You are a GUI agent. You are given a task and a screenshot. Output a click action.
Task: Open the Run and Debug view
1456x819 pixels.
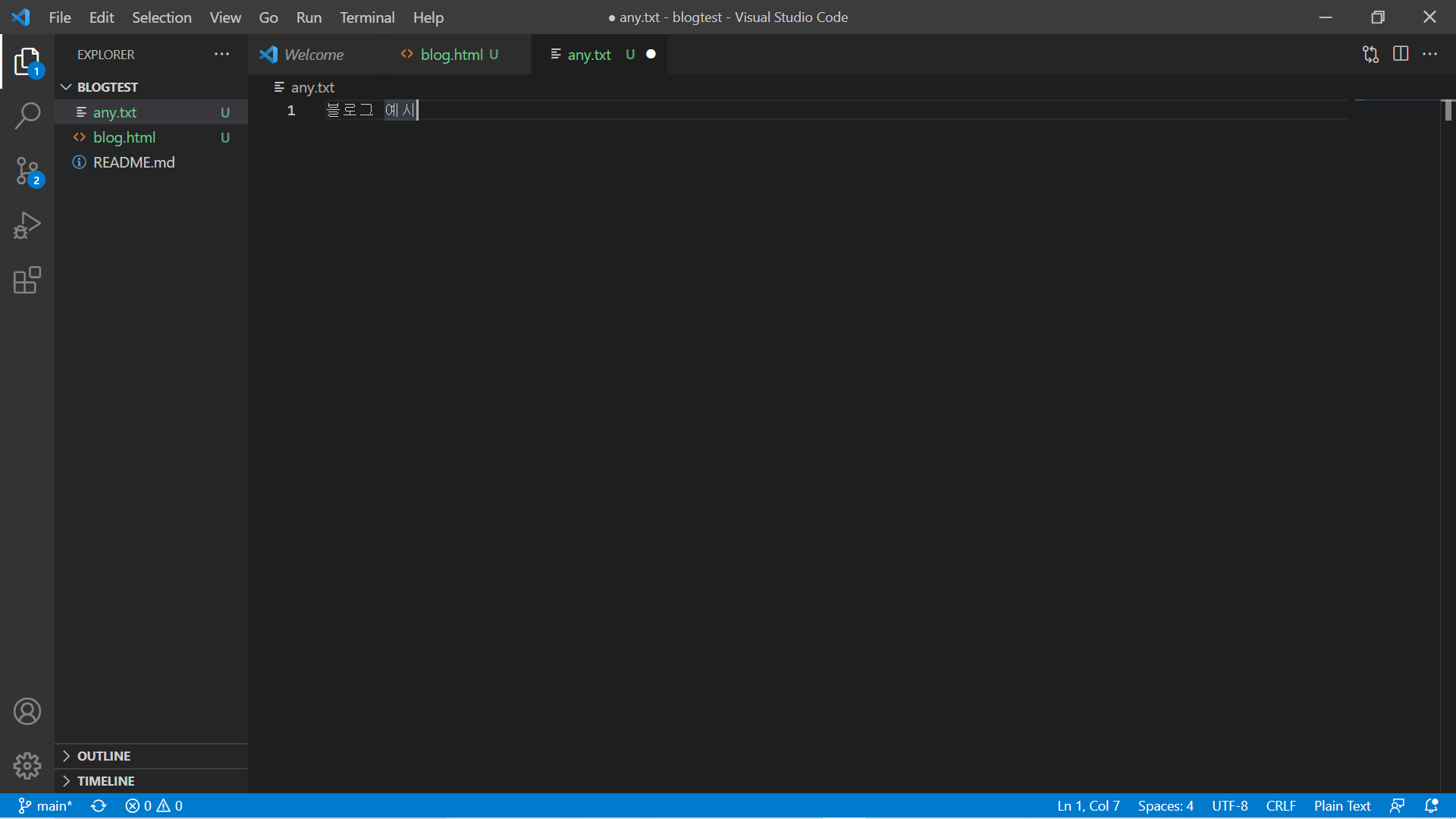tap(27, 225)
